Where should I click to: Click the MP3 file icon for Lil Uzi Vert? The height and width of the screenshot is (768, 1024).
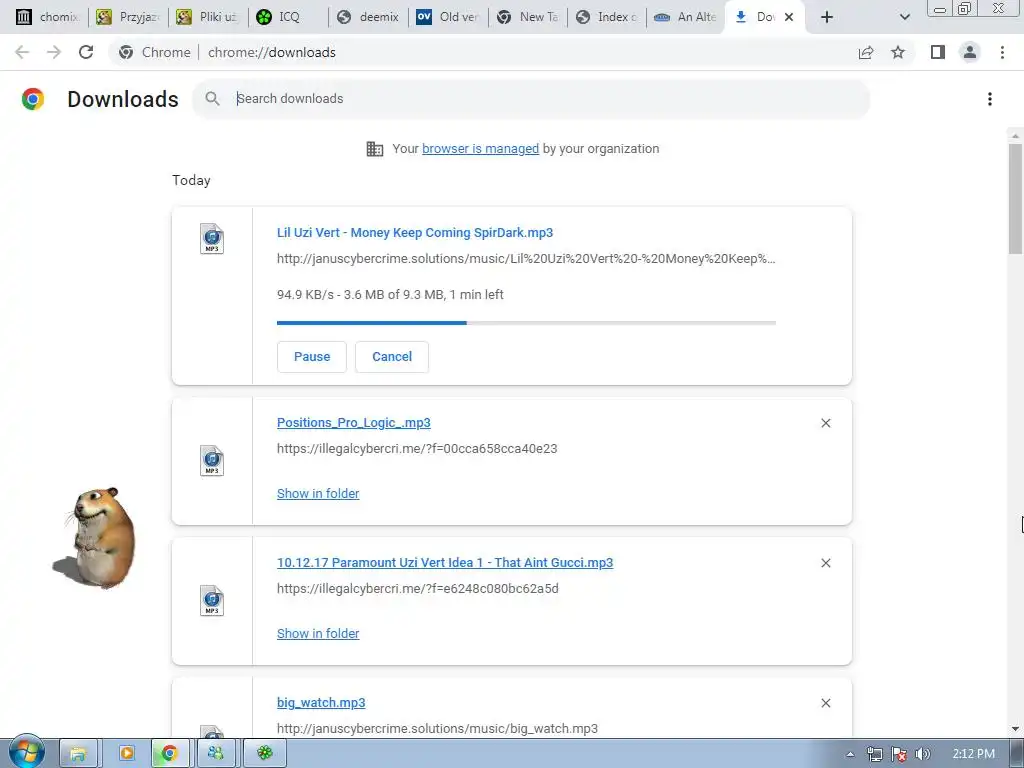point(212,238)
